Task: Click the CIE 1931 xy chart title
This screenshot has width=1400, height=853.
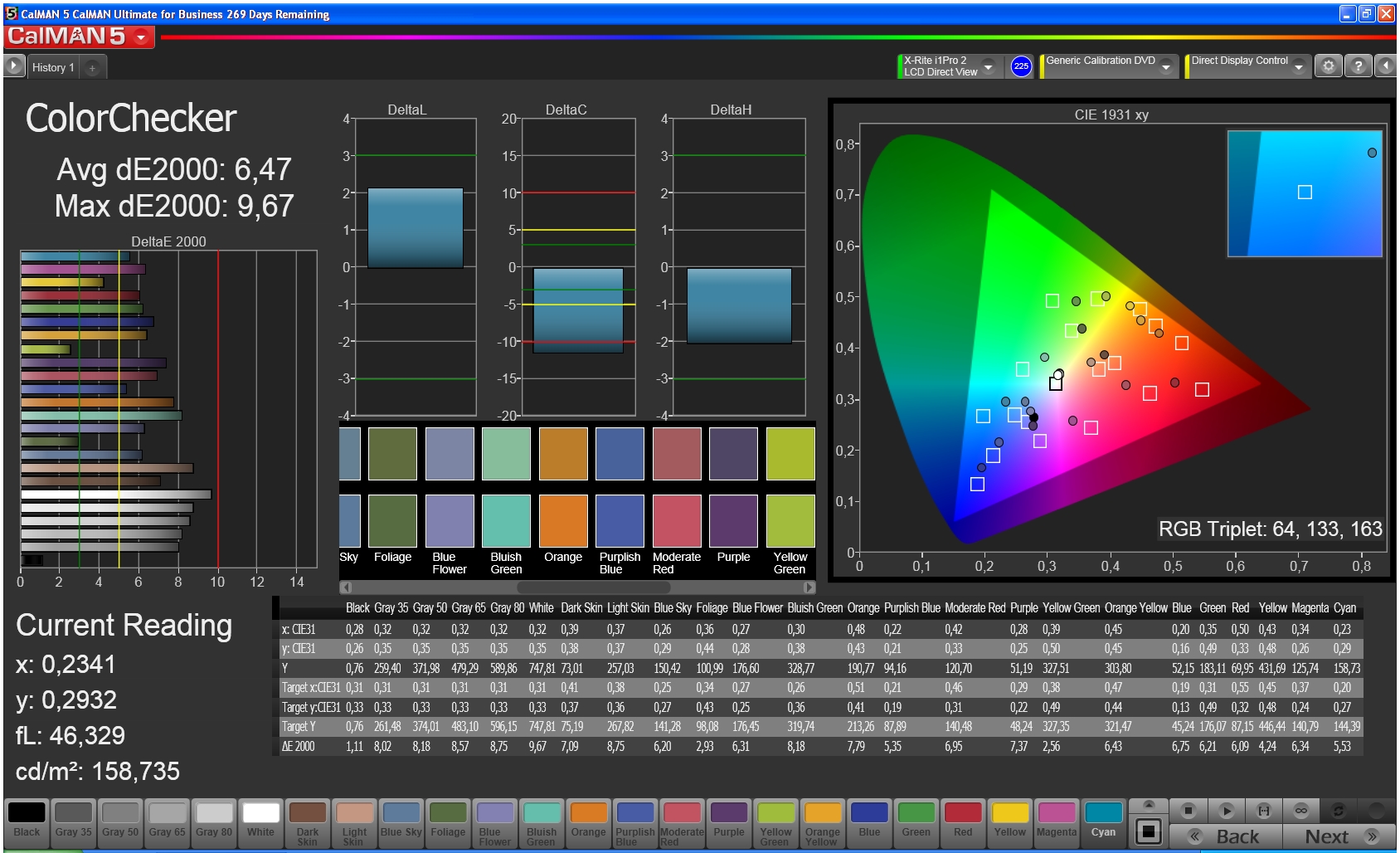Action: pyautogui.click(x=1111, y=115)
